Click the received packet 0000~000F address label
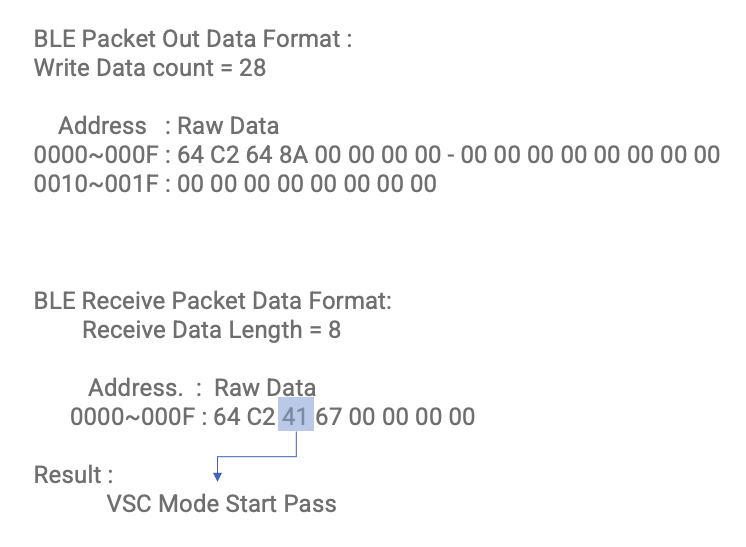Image resolution: width=746 pixels, height=547 pixels. [132, 417]
